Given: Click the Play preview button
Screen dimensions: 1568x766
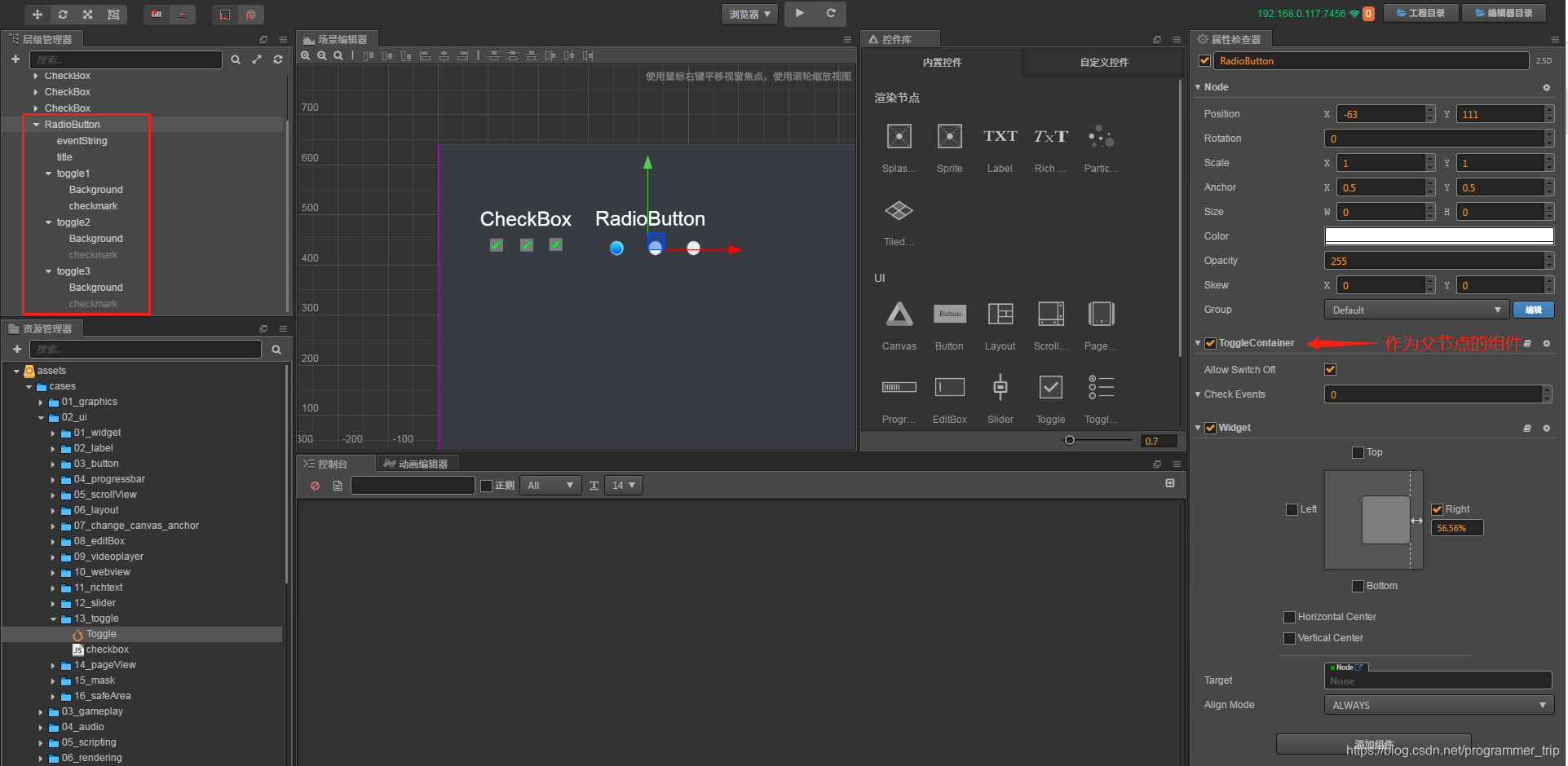Looking at the screenshot, I should point(800,13).
